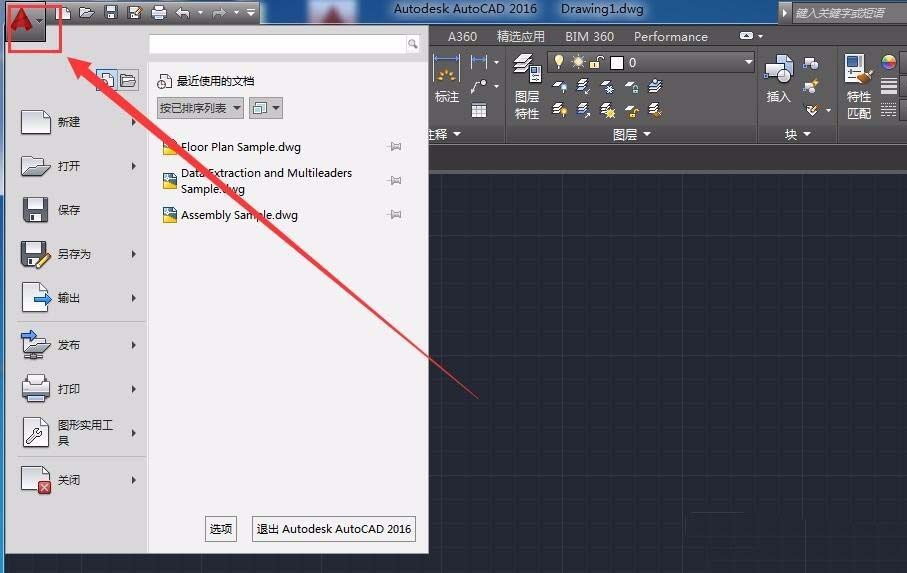
Task: Click 标注 dimension tool
Action: coord(447,79)
